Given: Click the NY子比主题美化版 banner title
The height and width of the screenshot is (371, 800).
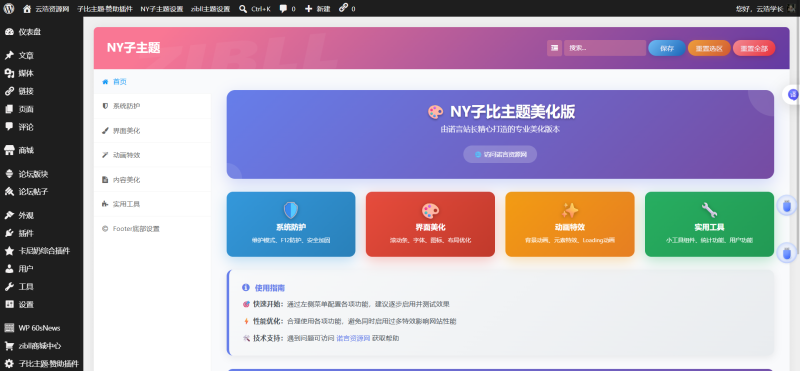Looking at the screenshot, I should [x=513, y=112].
